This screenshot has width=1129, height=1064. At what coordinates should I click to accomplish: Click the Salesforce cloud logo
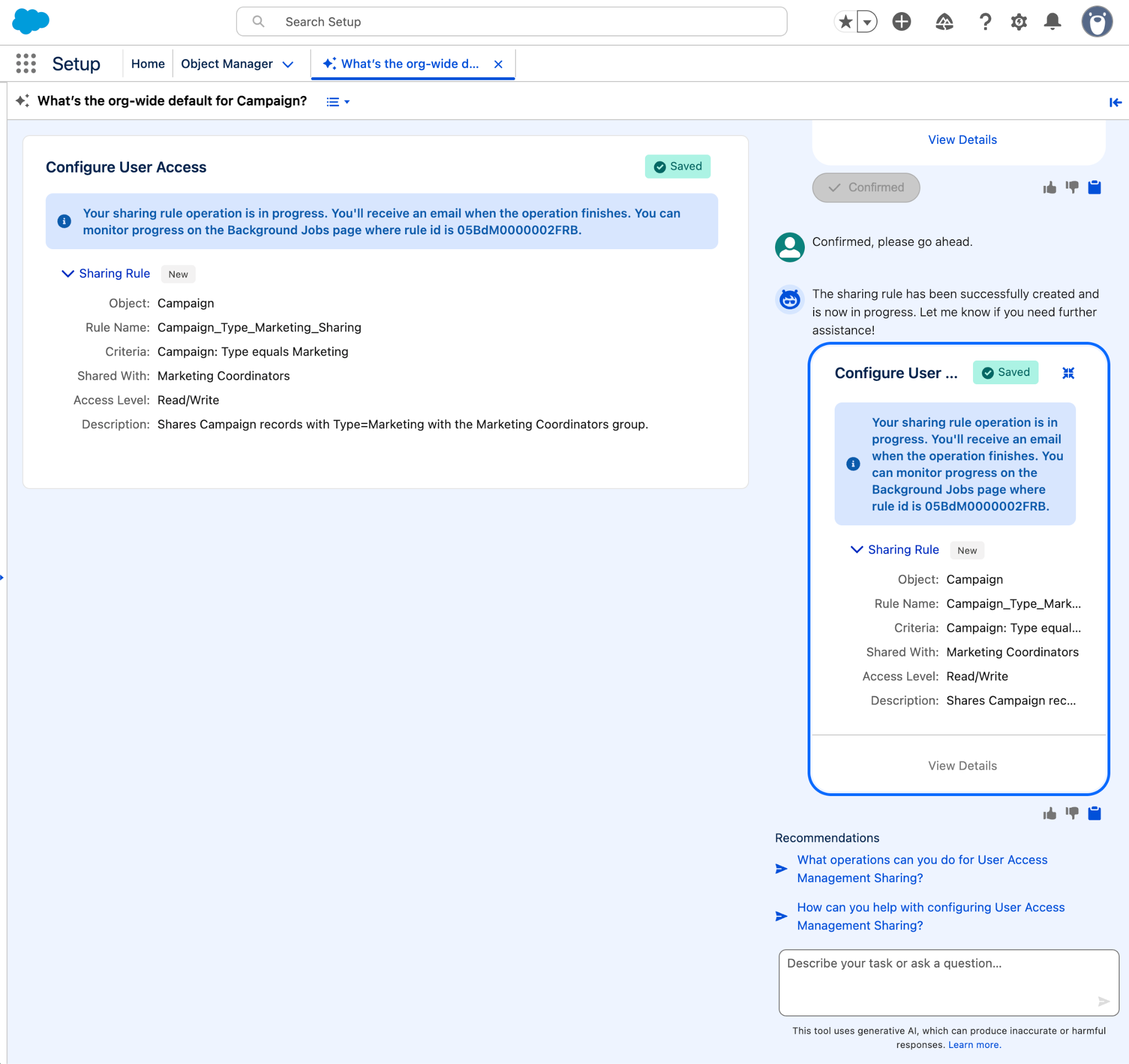tap(31, 22)
